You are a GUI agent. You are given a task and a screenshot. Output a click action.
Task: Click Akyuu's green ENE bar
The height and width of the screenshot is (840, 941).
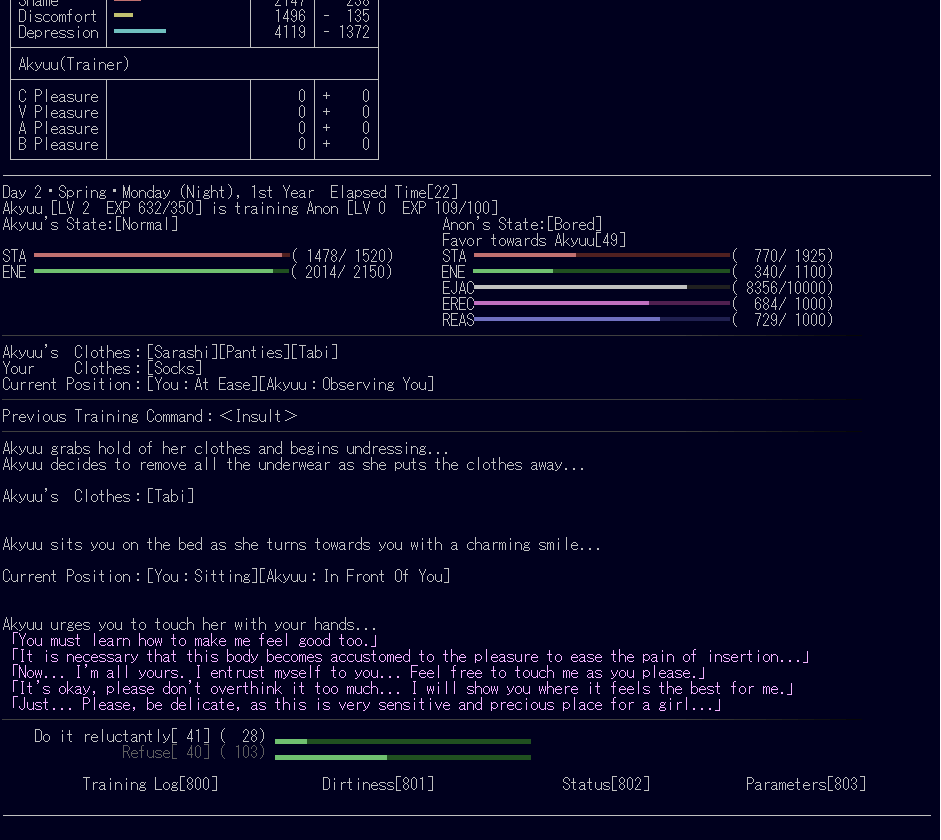click(x=162, y=272)
